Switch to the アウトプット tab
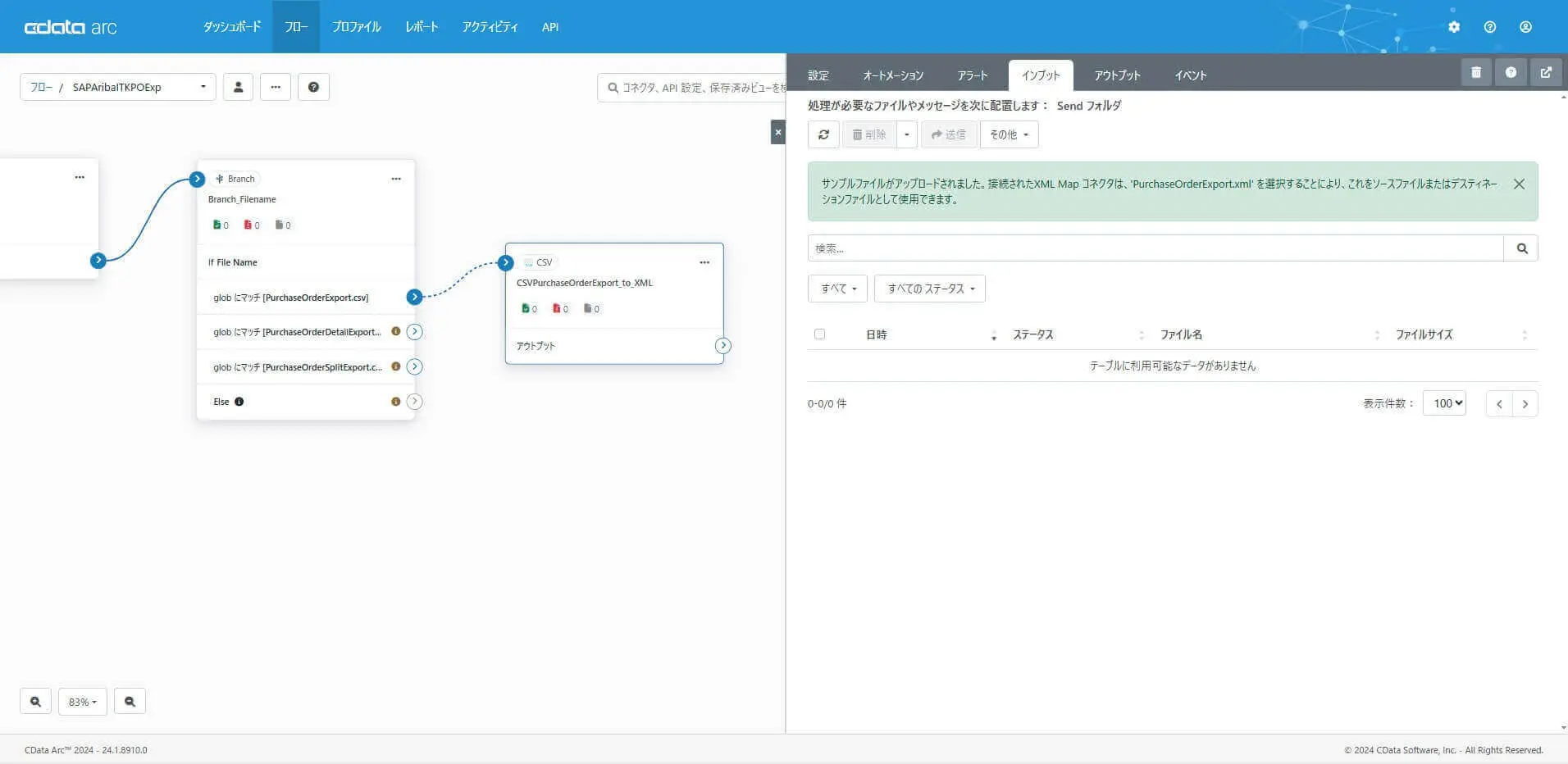This screenshot has width=1568, height=764. point(1117,75)
